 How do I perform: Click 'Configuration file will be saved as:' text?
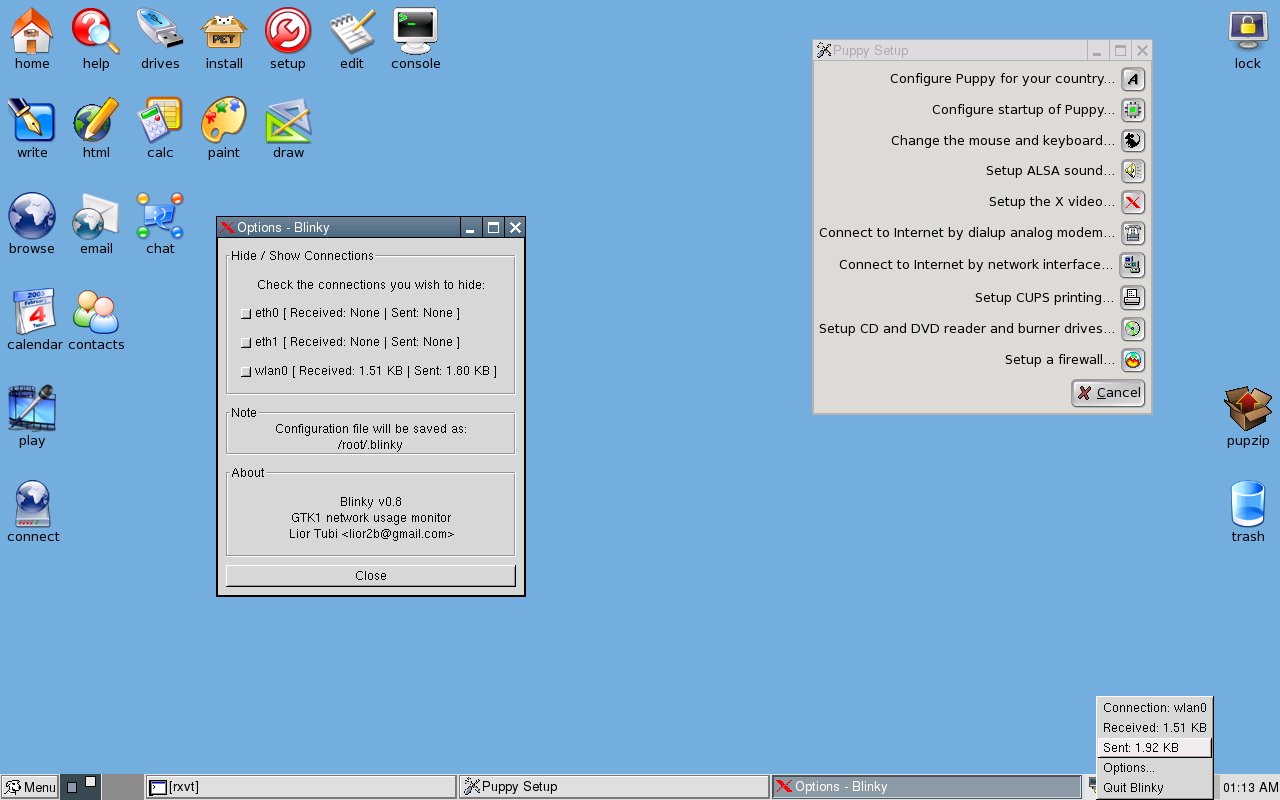(371, 429)
